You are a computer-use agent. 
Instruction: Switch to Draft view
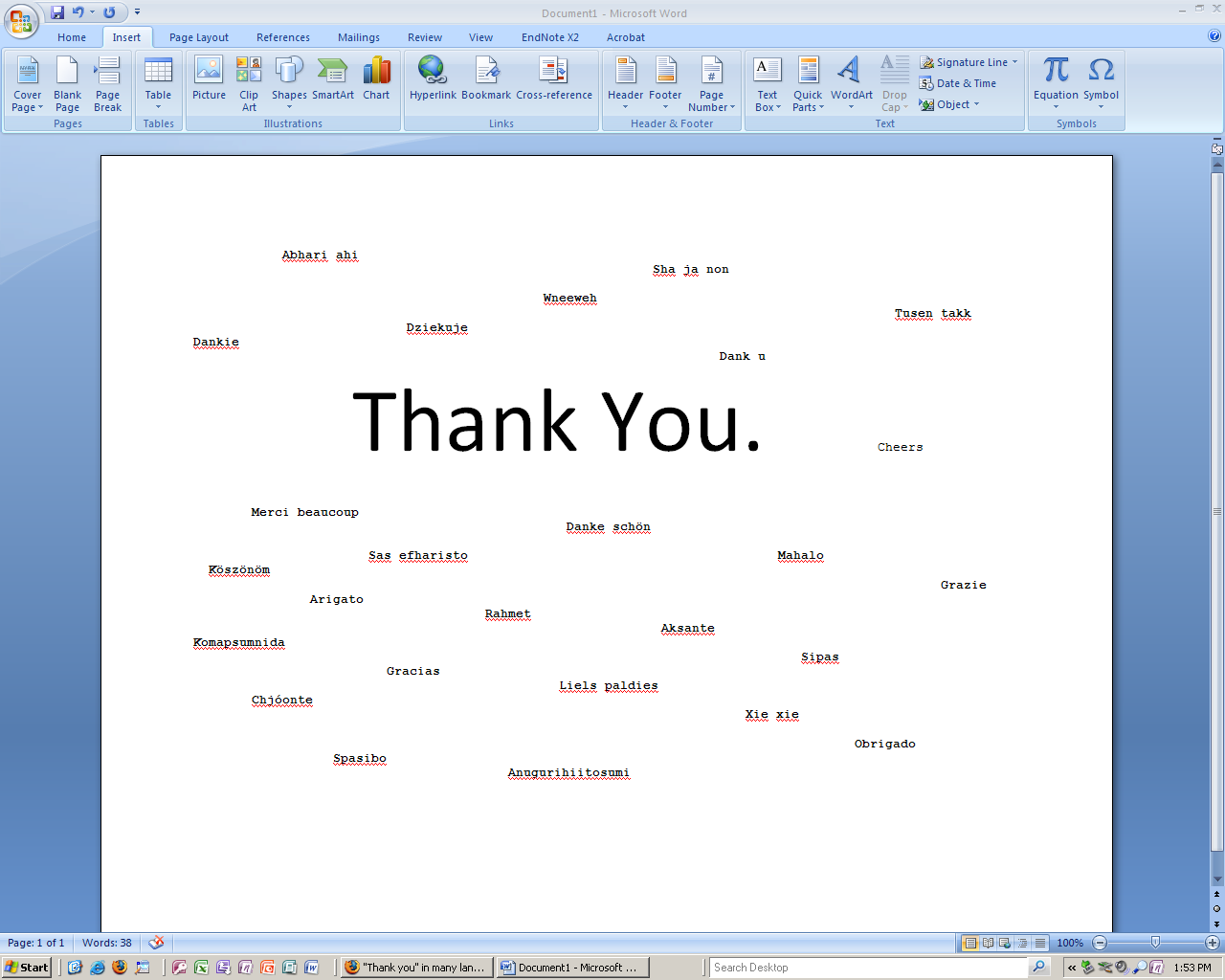coord(1039,943)
